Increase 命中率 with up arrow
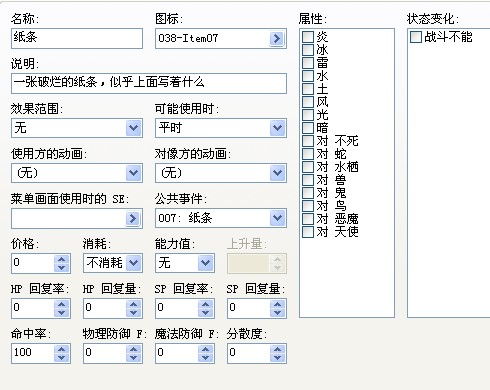 tap(62, 349)
